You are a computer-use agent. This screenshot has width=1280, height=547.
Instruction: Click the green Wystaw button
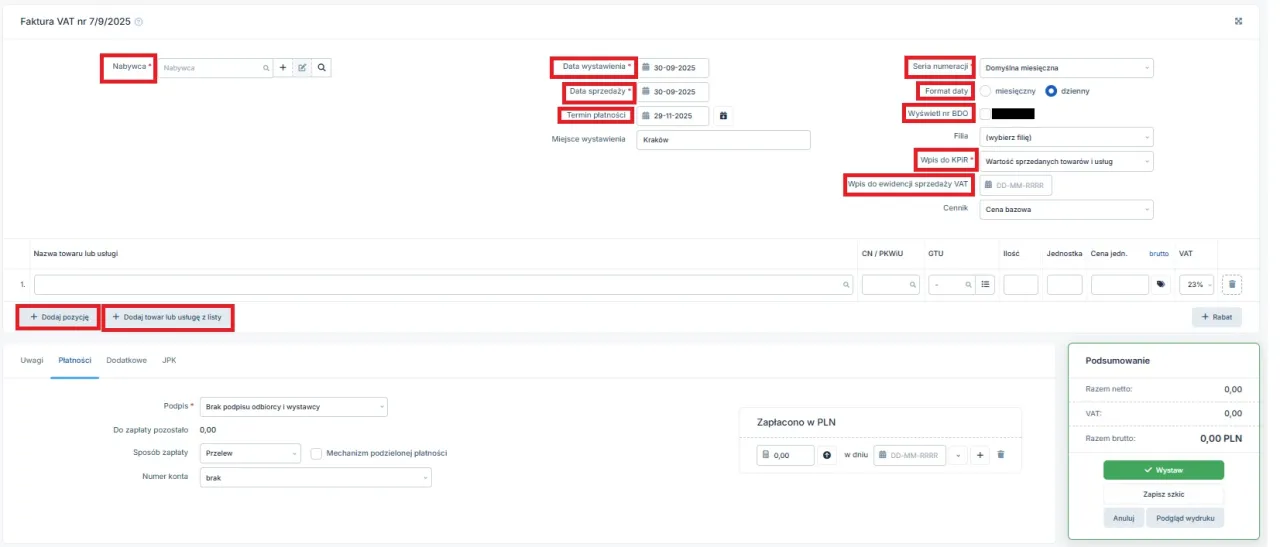[x=1163, y=470]
